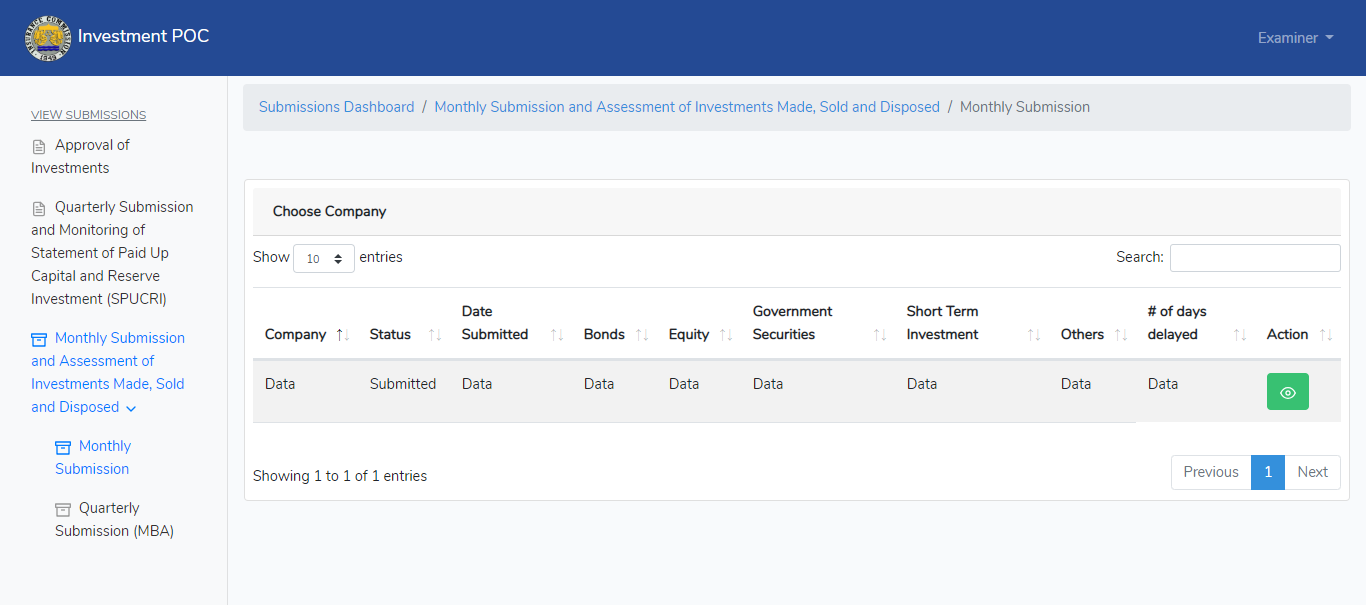The height and width of the screenshot is (605, 1366).
Task: Click the Quarterly Submission SPUCRI document icon
Action: point(39,208)
